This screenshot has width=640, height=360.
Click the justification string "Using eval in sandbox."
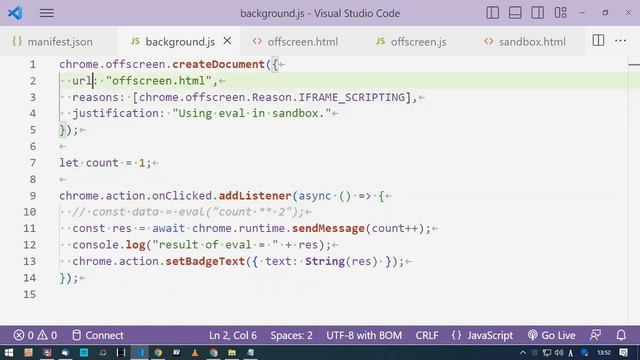pos(252,113)
